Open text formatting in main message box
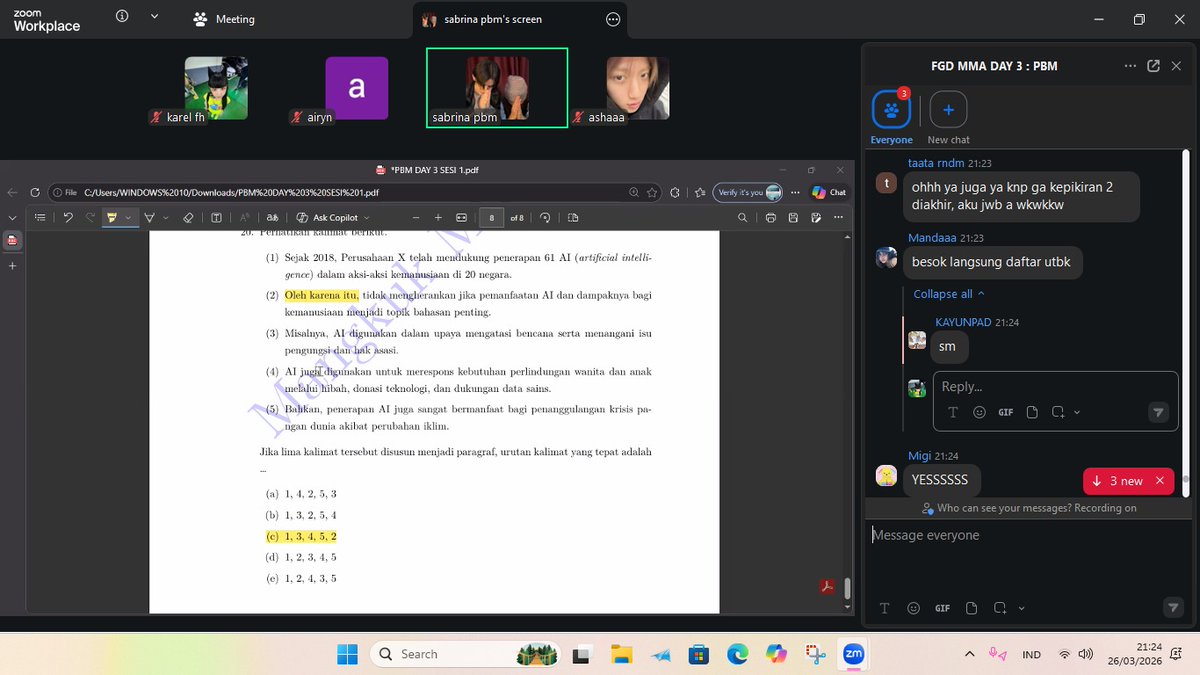 (x=885, y=608)
